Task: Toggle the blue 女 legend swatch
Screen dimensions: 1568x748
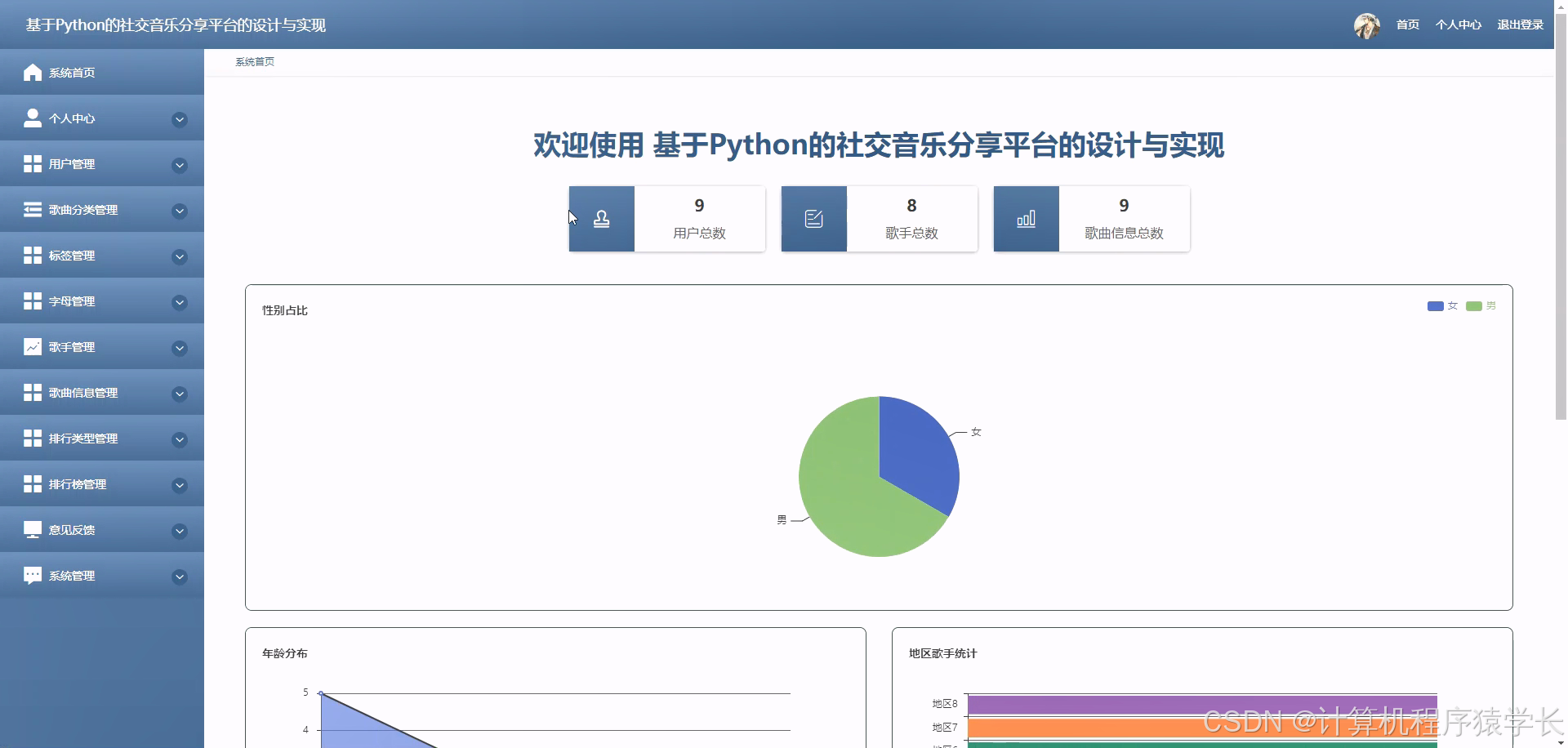Action: pyautogui.click(x=1436, y=306)
